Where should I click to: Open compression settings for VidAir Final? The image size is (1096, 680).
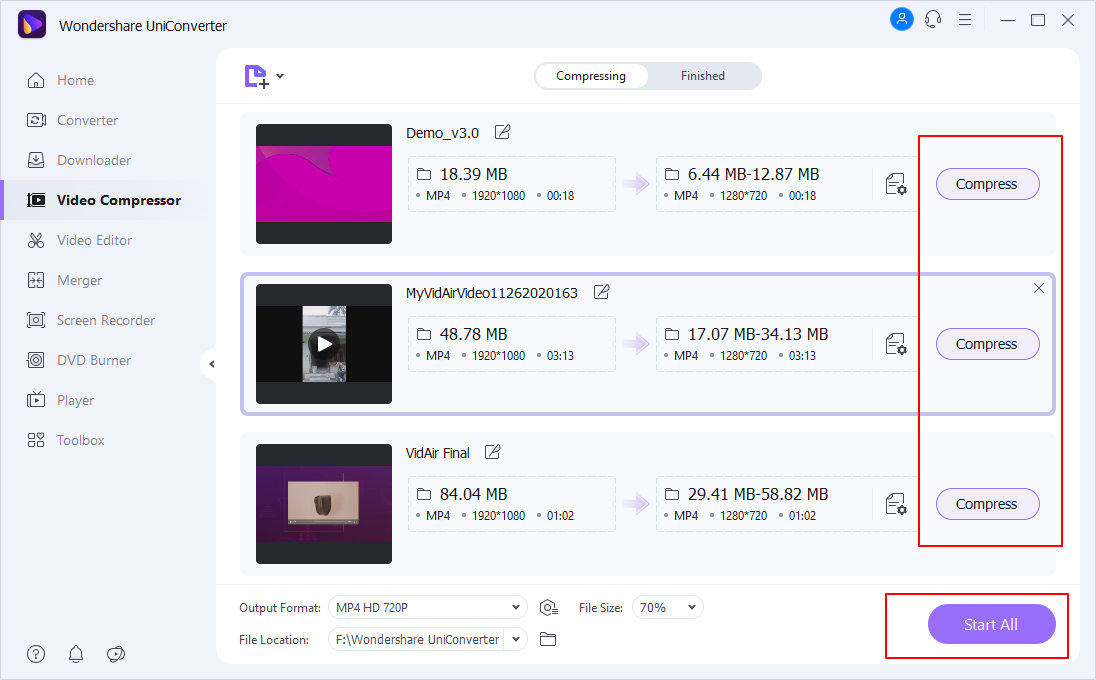(x=896, y=505)
